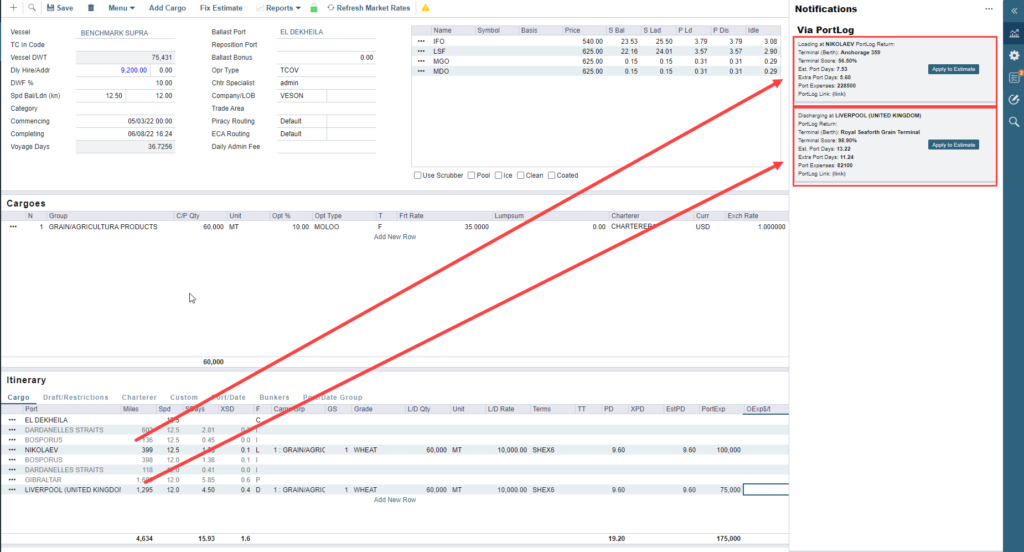Viewport: 1024px width, 552px height.
Task: Click Company/LOB field VESON
Action: pyautogui.click(x=302, y=95)
